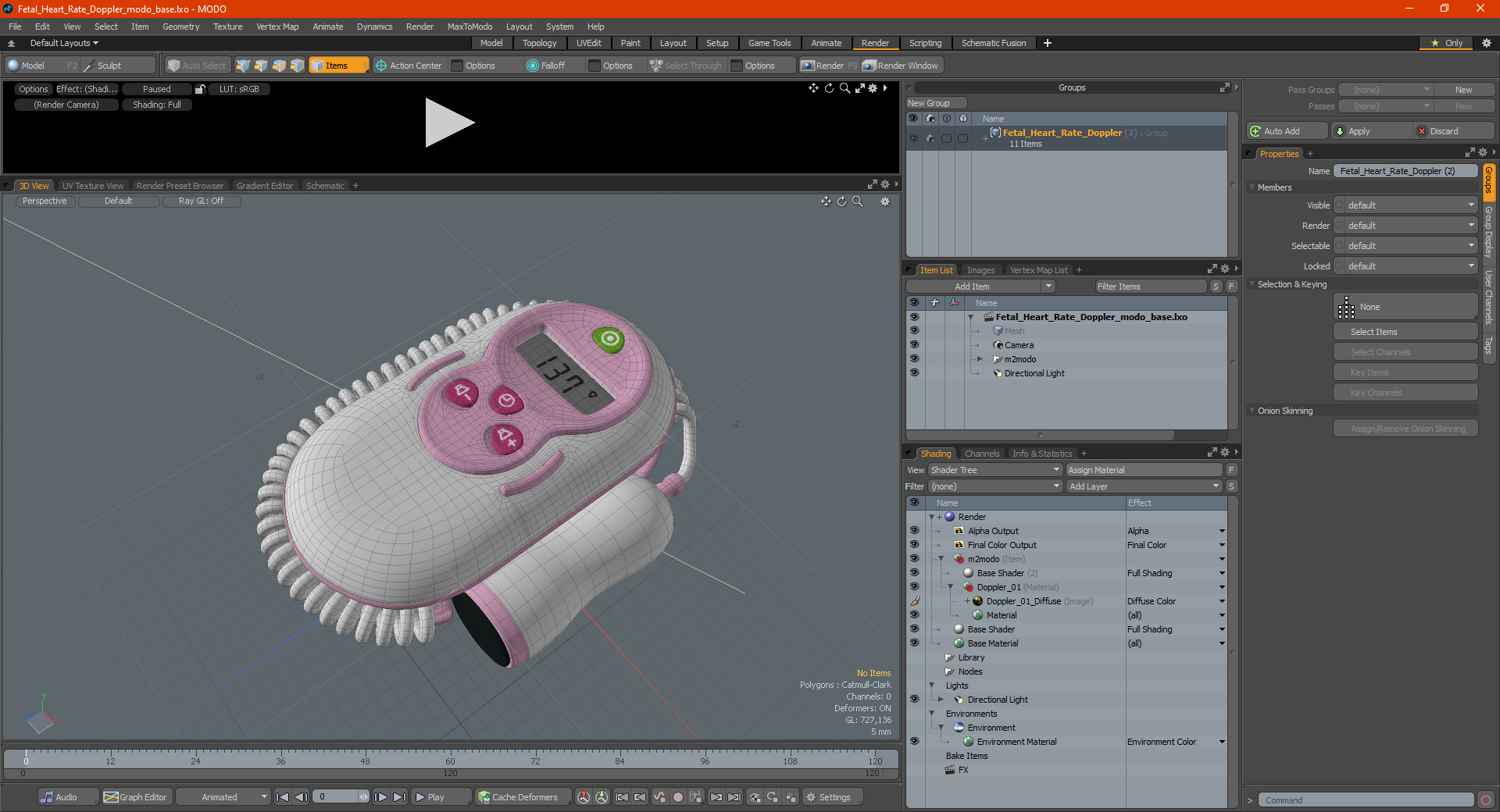The image size is (1500, 812).
Task: Click the current frame slider field
Action: tap(341, 797)
